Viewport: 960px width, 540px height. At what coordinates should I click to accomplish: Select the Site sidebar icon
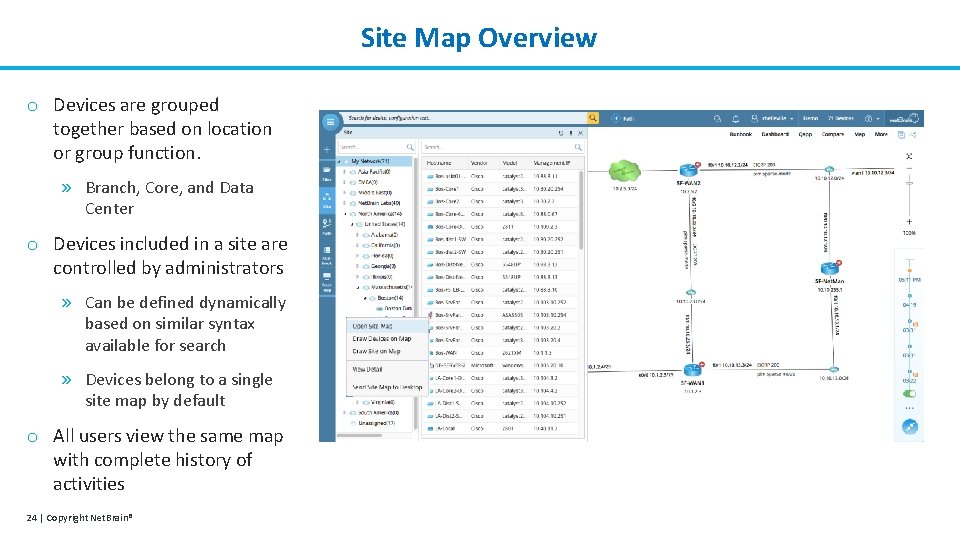[327, 200]
